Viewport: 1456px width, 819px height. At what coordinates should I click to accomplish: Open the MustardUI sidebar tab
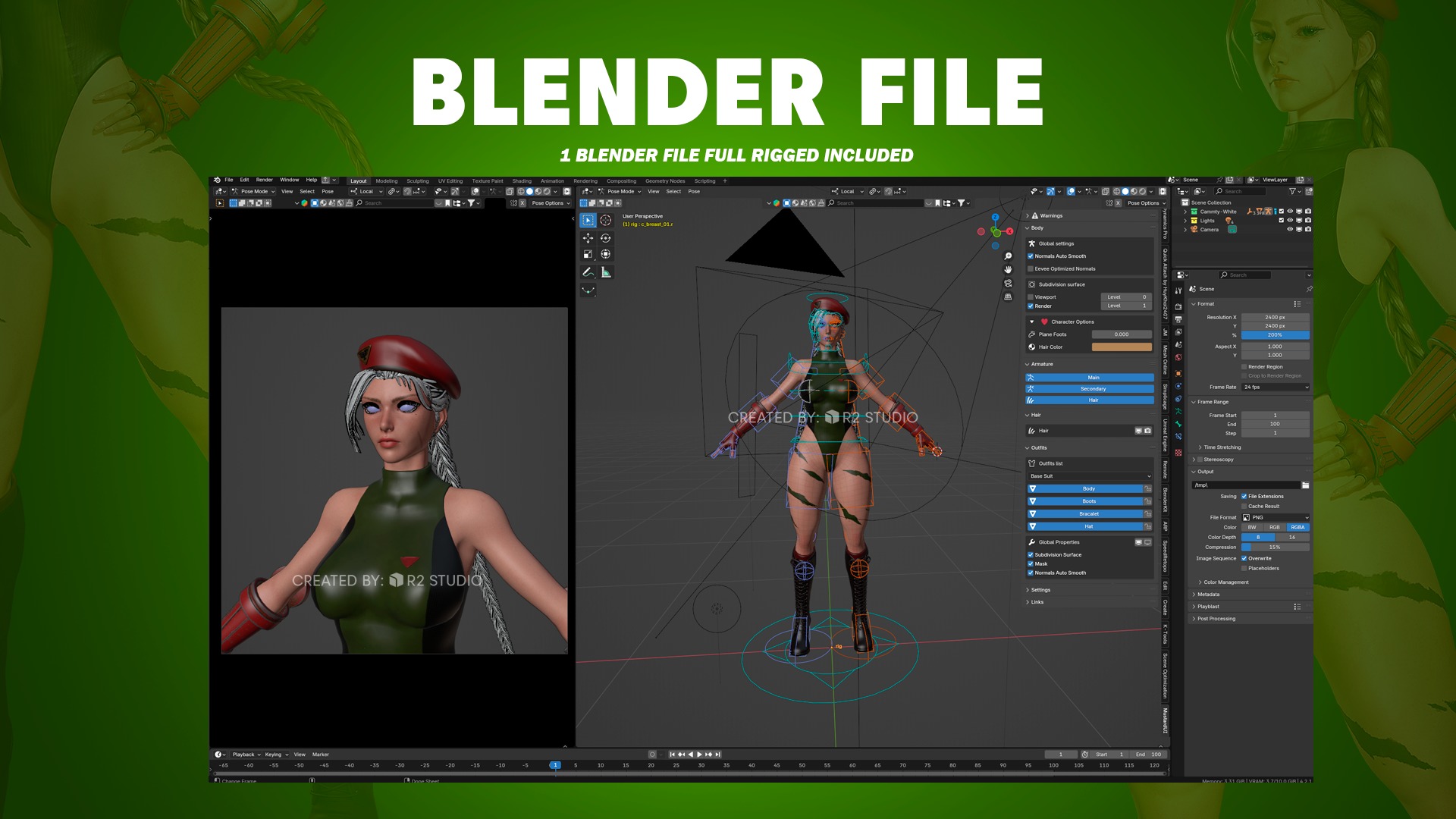1166,720
